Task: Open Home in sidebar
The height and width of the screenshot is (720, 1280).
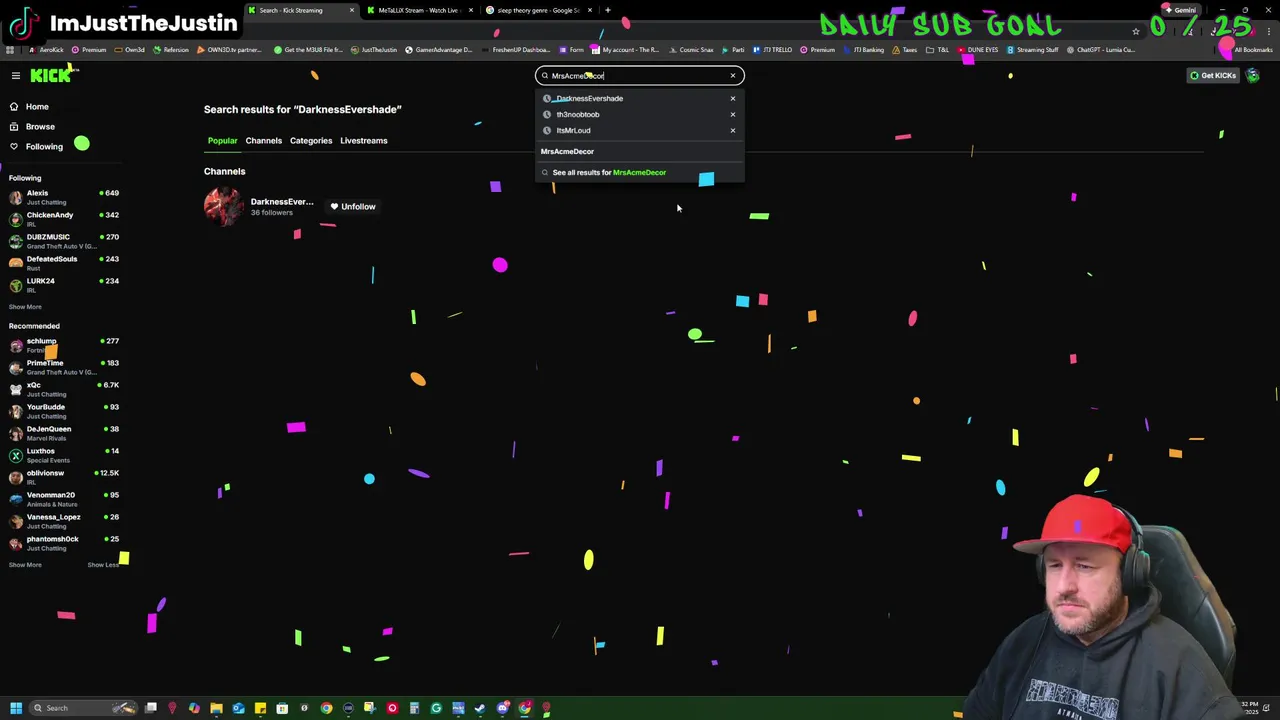Action: [x=37, y=106]
